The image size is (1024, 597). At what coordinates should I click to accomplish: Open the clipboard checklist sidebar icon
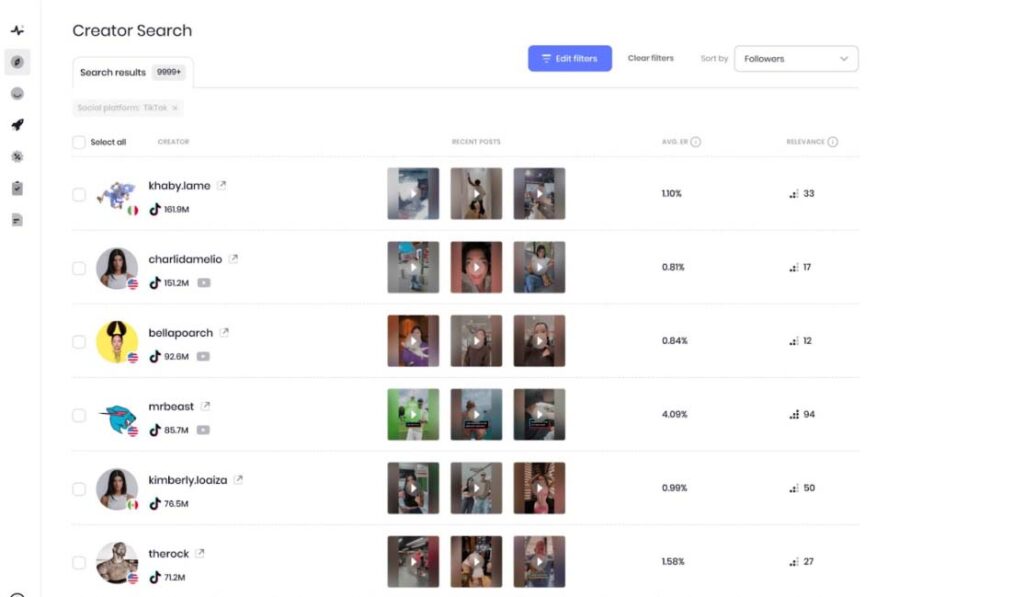(18, 188)
